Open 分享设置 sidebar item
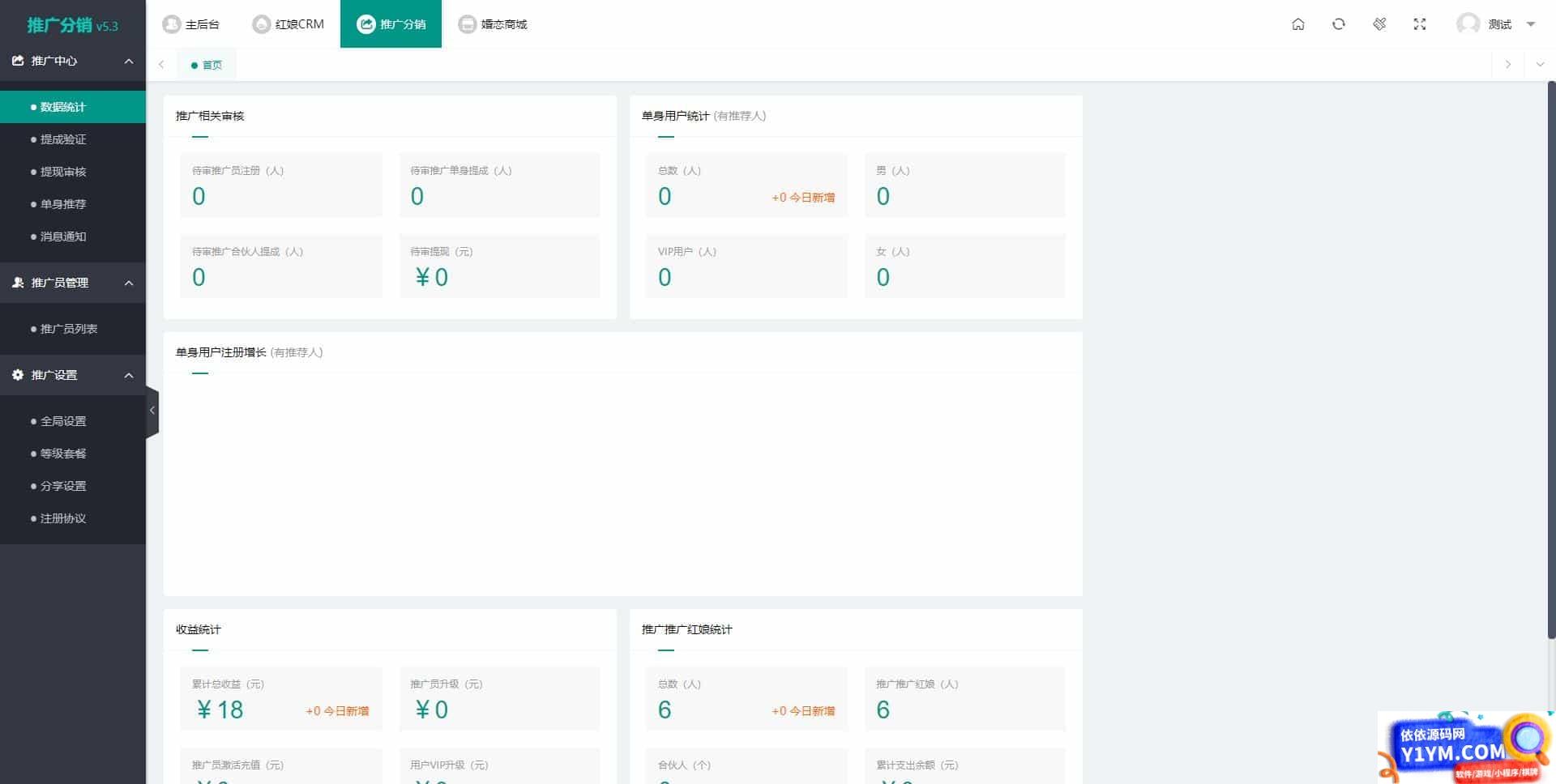 (x=73, y=486)
